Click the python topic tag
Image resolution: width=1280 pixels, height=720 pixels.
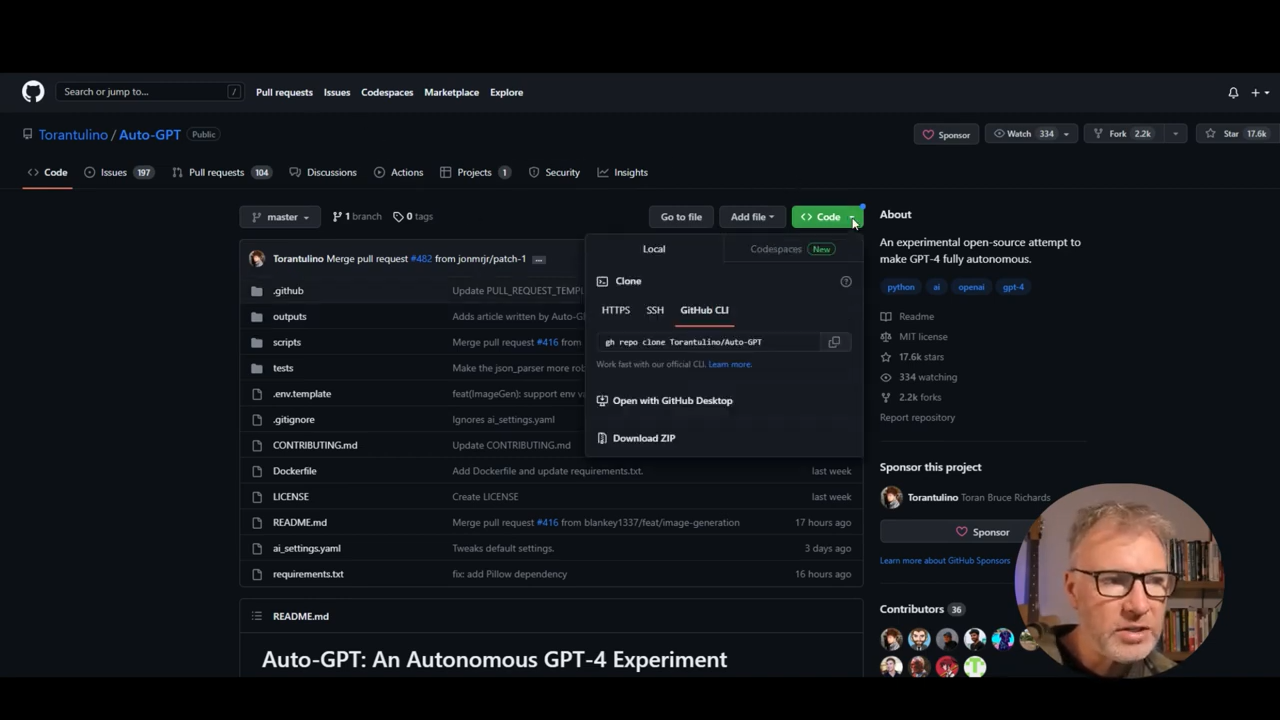tap(900, 287)
